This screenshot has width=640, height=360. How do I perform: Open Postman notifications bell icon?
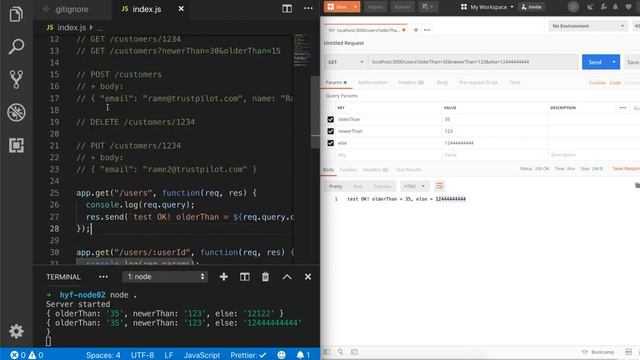click(x=616, y=7)
